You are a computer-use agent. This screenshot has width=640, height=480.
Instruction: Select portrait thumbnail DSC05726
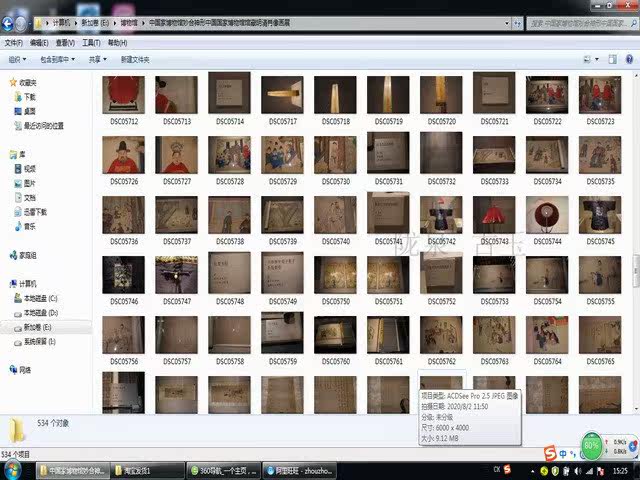click(x=124, y=155)
